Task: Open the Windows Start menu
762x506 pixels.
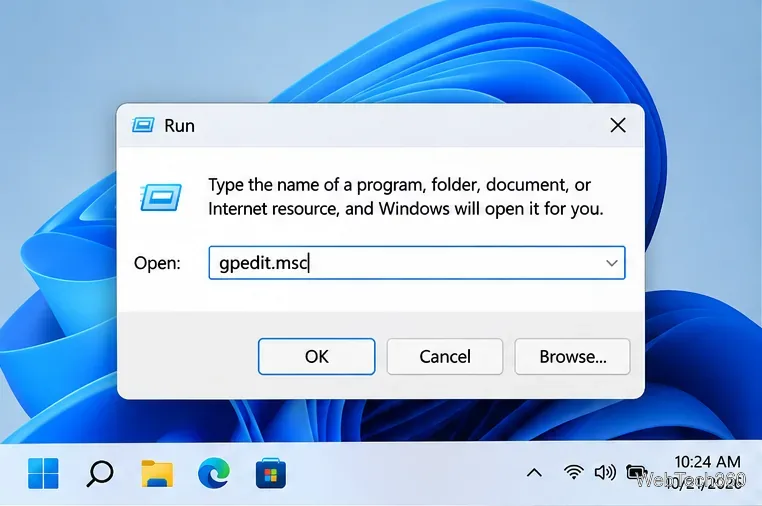Action: coord(43,473)
